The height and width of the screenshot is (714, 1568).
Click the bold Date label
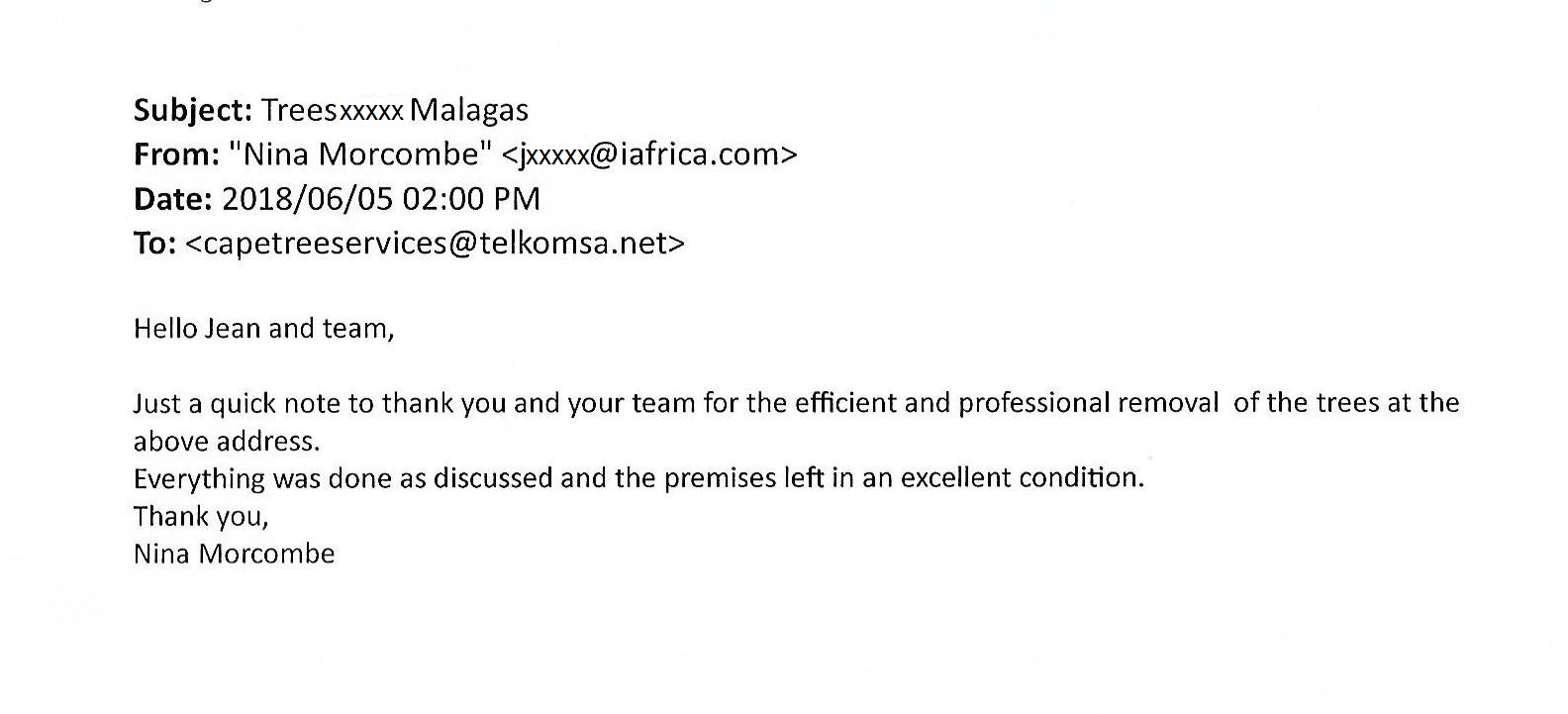pos(172,199)
